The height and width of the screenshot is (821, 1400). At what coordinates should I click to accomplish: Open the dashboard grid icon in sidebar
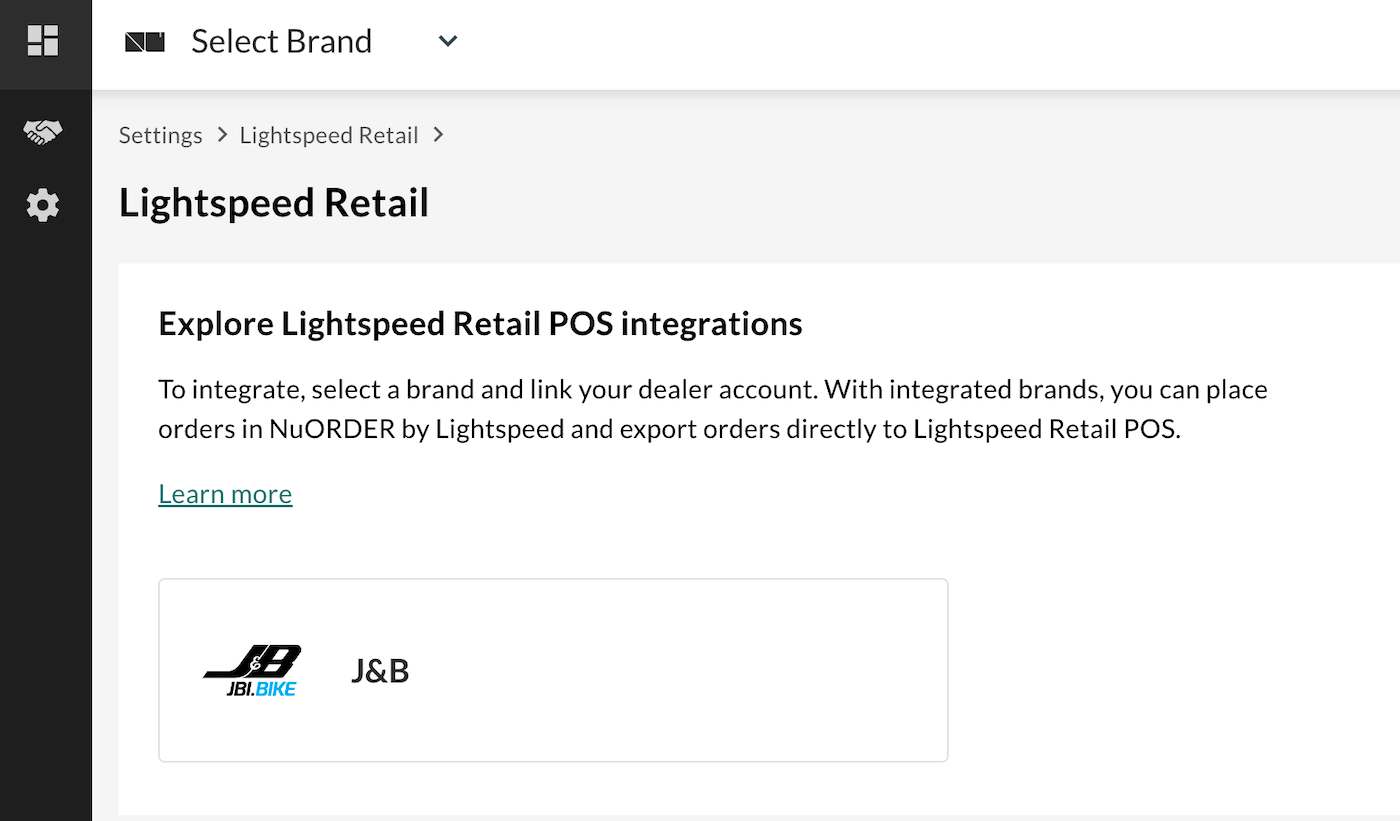pos(43,41)
